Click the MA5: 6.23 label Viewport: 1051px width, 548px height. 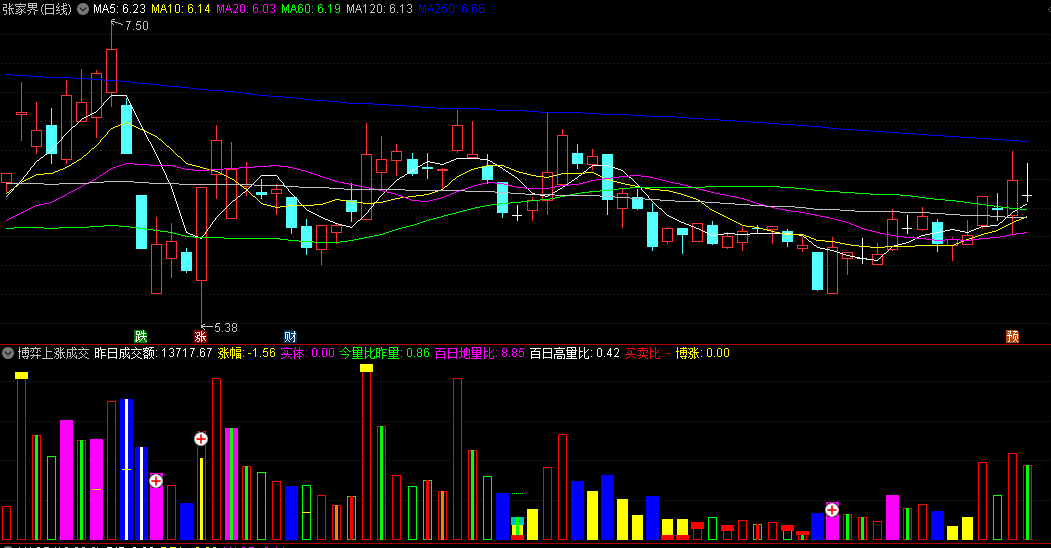coord(119,9)
